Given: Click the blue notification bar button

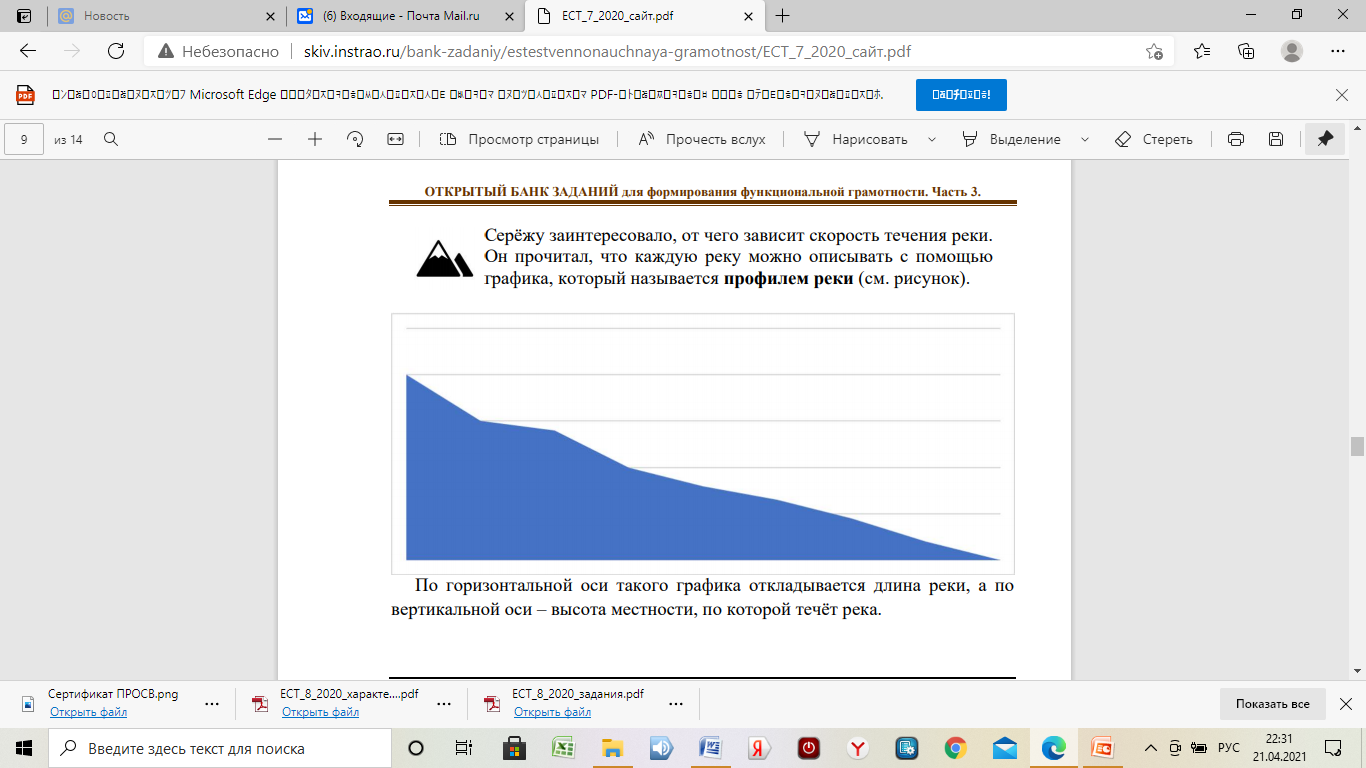Looking at the screenshot, I should coord(961,95).
